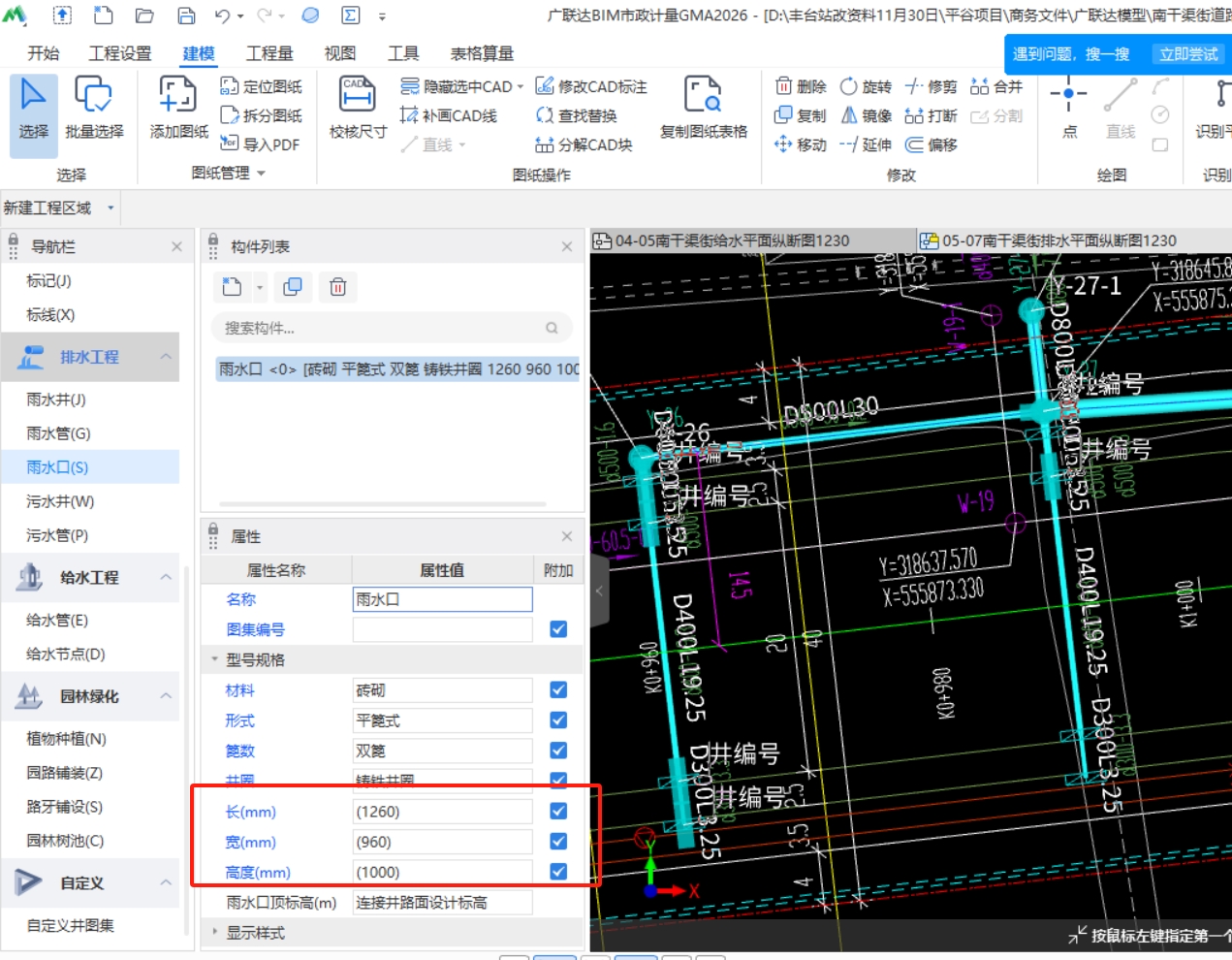Open the 表格算量 ribbon tab
The image size is (1232, 960).
point(482,53)
